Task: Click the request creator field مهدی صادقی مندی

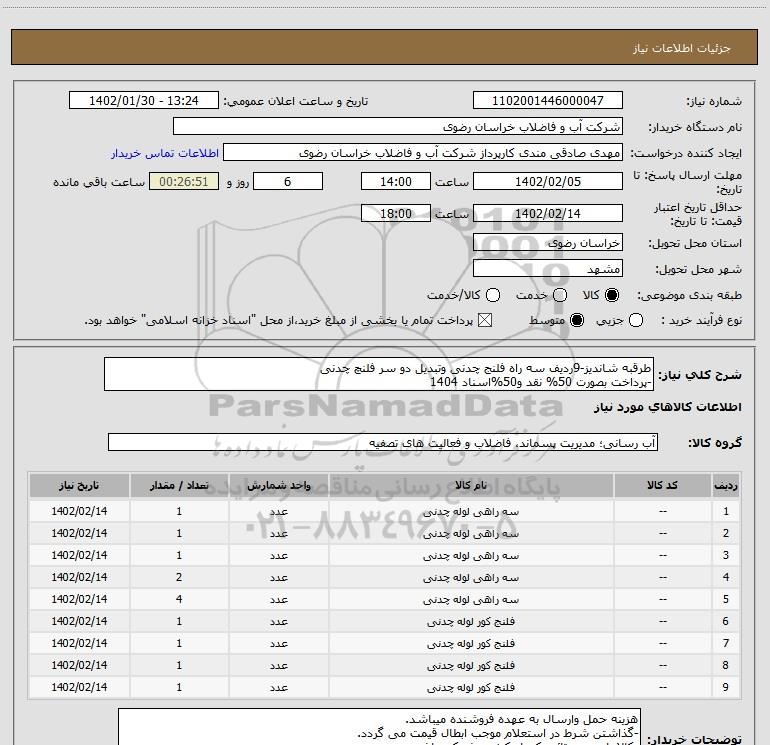Action: [423, 152]
